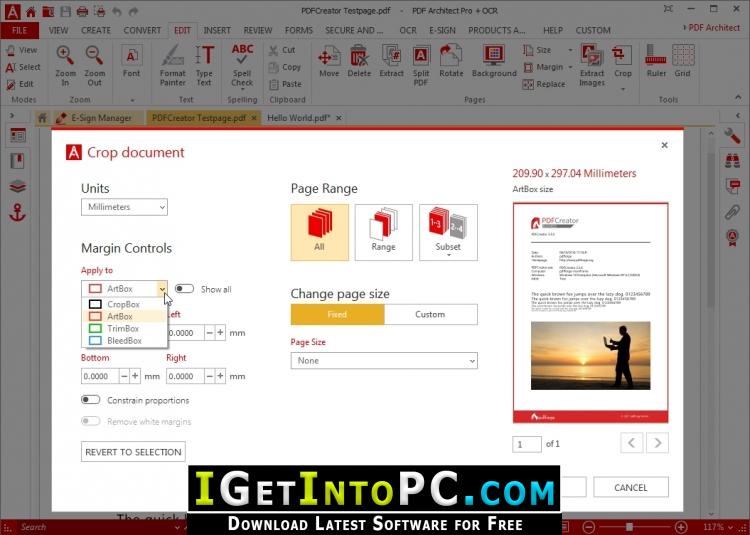Click the Zoom In ribbon icon
This screenshot has height=535, width=750.
tap(65, 66)
